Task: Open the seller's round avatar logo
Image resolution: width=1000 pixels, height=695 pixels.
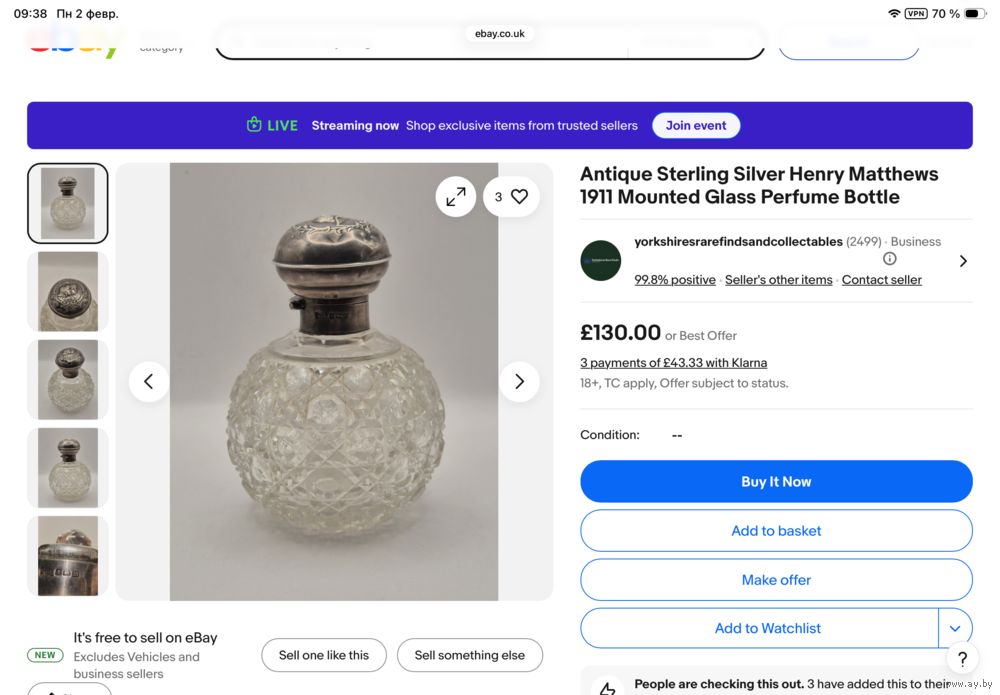Action: coord(601,260)
